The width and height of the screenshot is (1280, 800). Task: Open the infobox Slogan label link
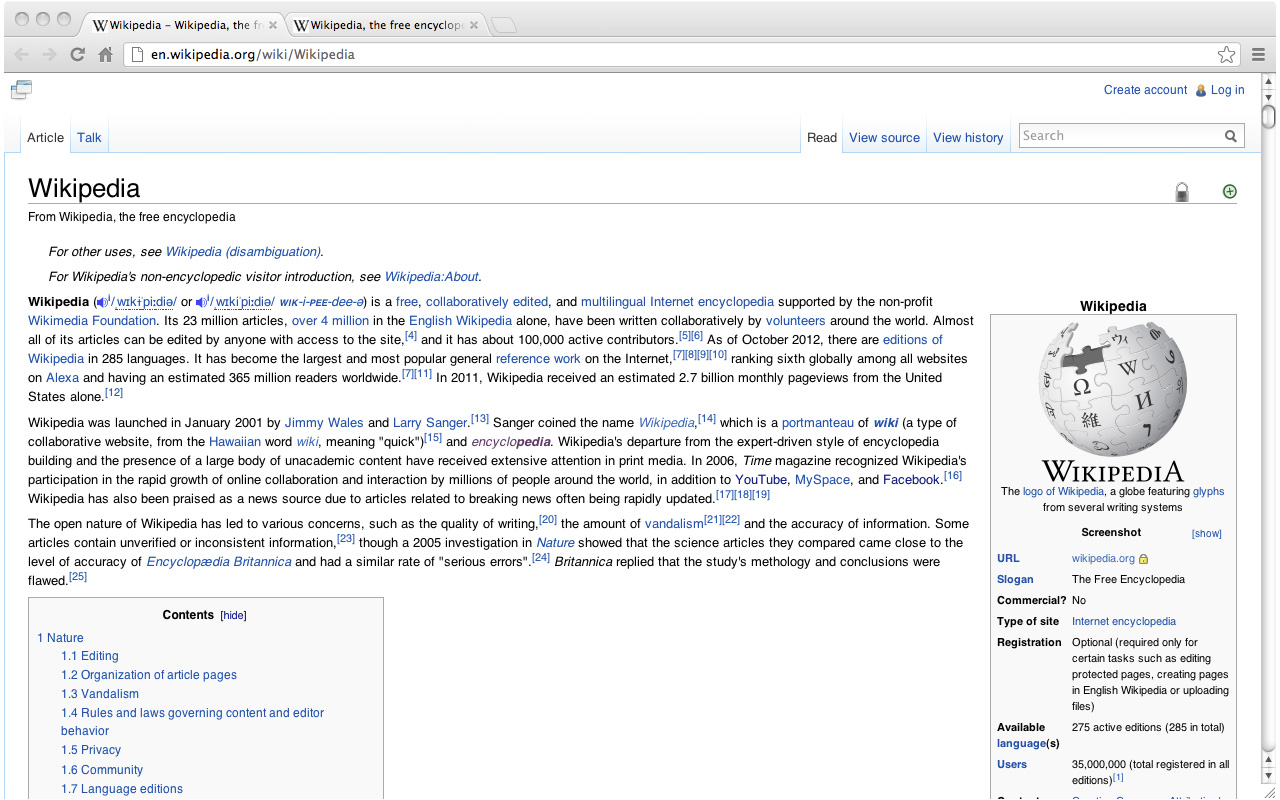tap(1015, 580)
